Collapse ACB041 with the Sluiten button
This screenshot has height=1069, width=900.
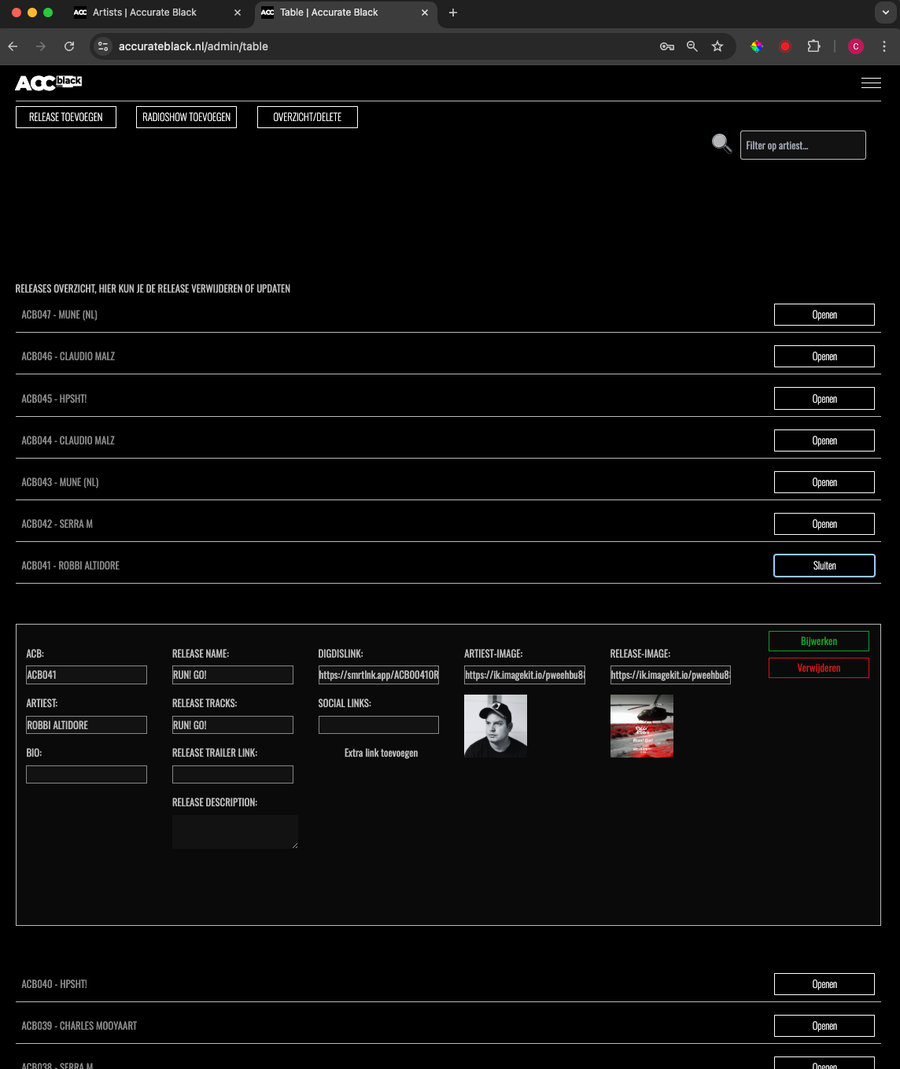[824, 565]
